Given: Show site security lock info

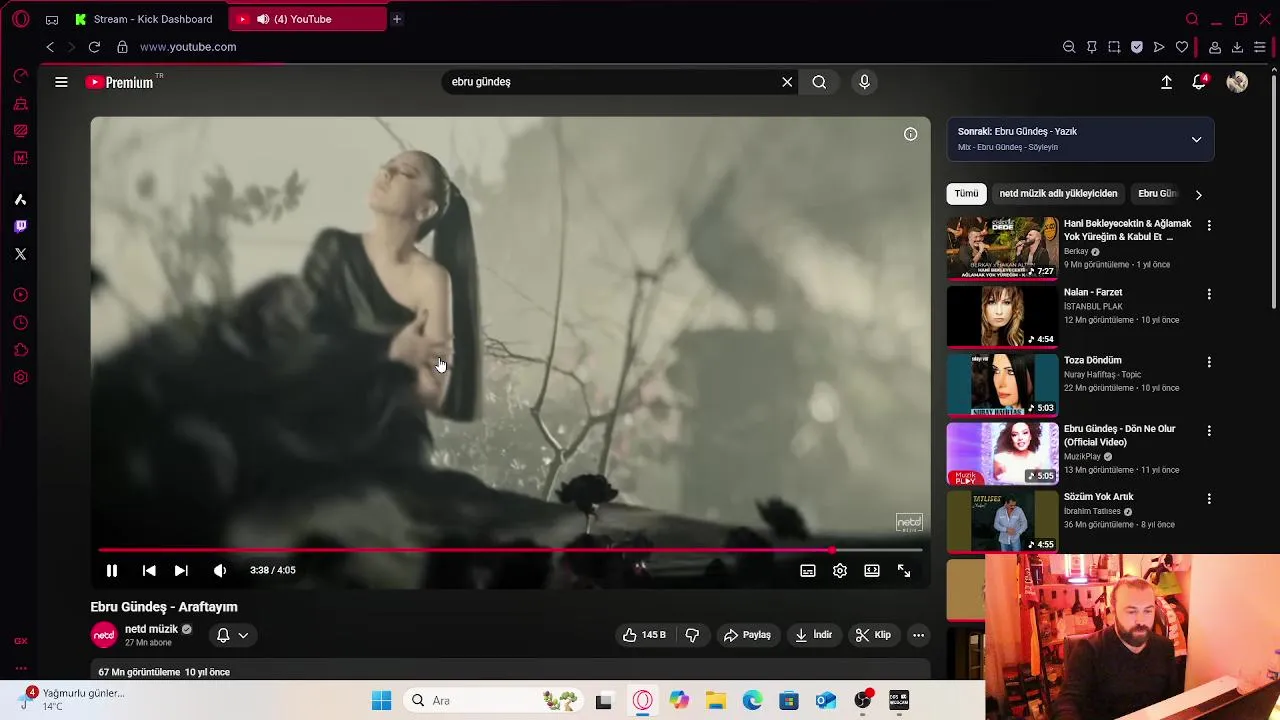Looking at the screenshot, I should coord(122,47).
